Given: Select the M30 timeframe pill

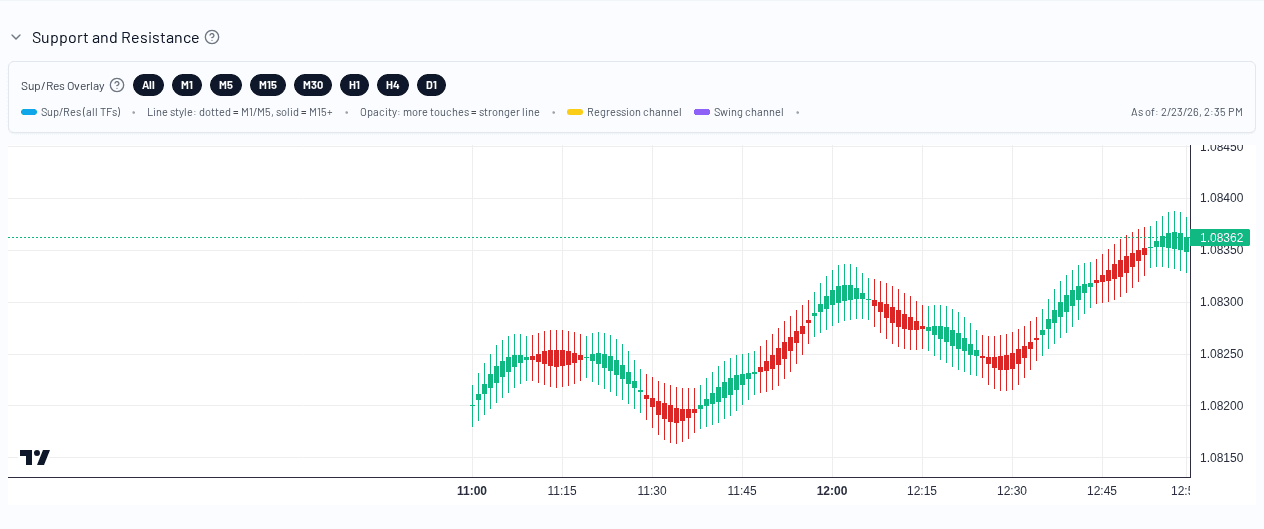Looking at the screenshot, I should click(x=313, y=85).
